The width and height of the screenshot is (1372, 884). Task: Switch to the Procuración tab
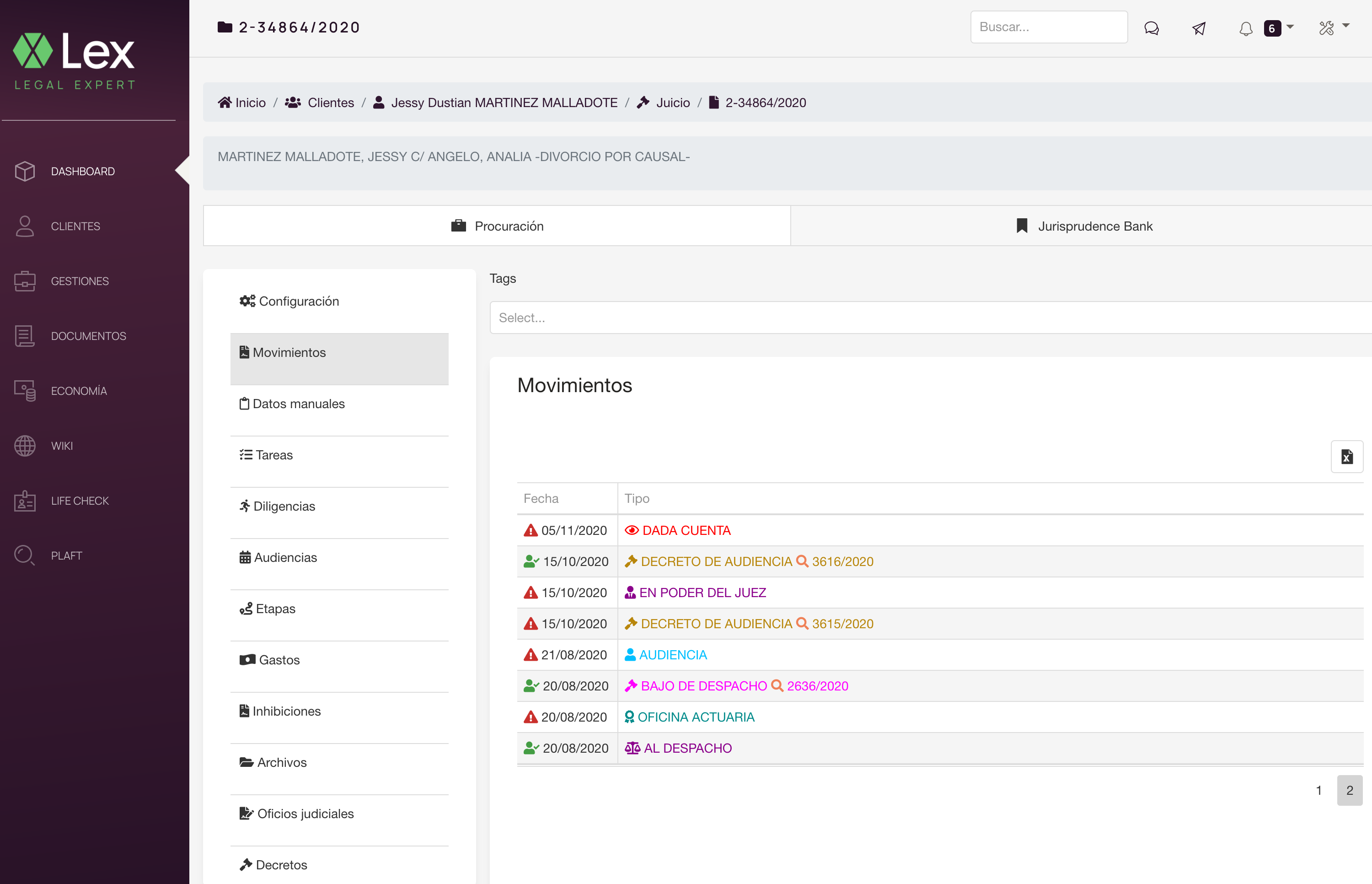click(x=497, y=226)
